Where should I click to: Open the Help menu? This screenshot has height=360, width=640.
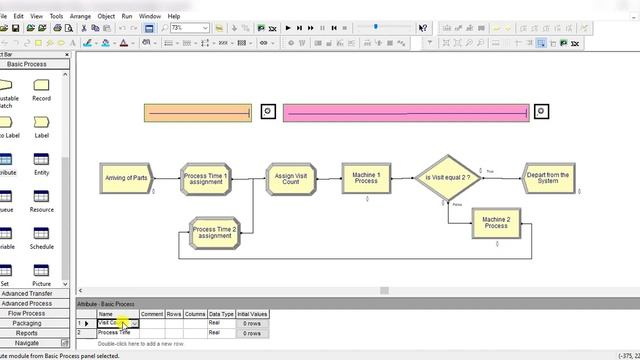174,16
